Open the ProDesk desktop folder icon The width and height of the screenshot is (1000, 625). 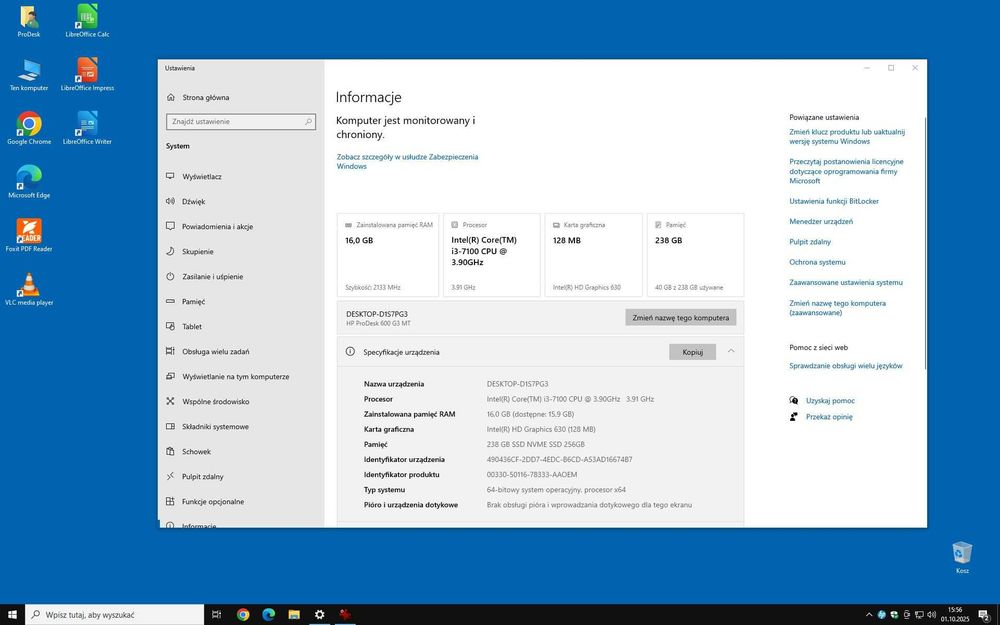[x=29, y=21]
